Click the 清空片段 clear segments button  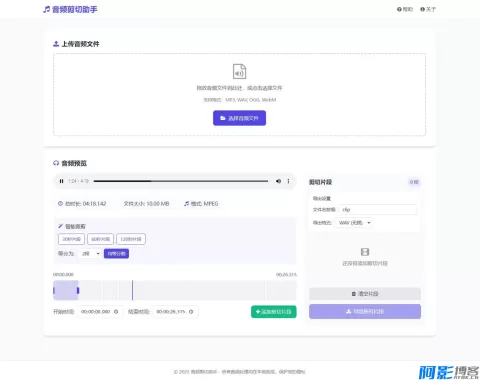tap(365, 294)
